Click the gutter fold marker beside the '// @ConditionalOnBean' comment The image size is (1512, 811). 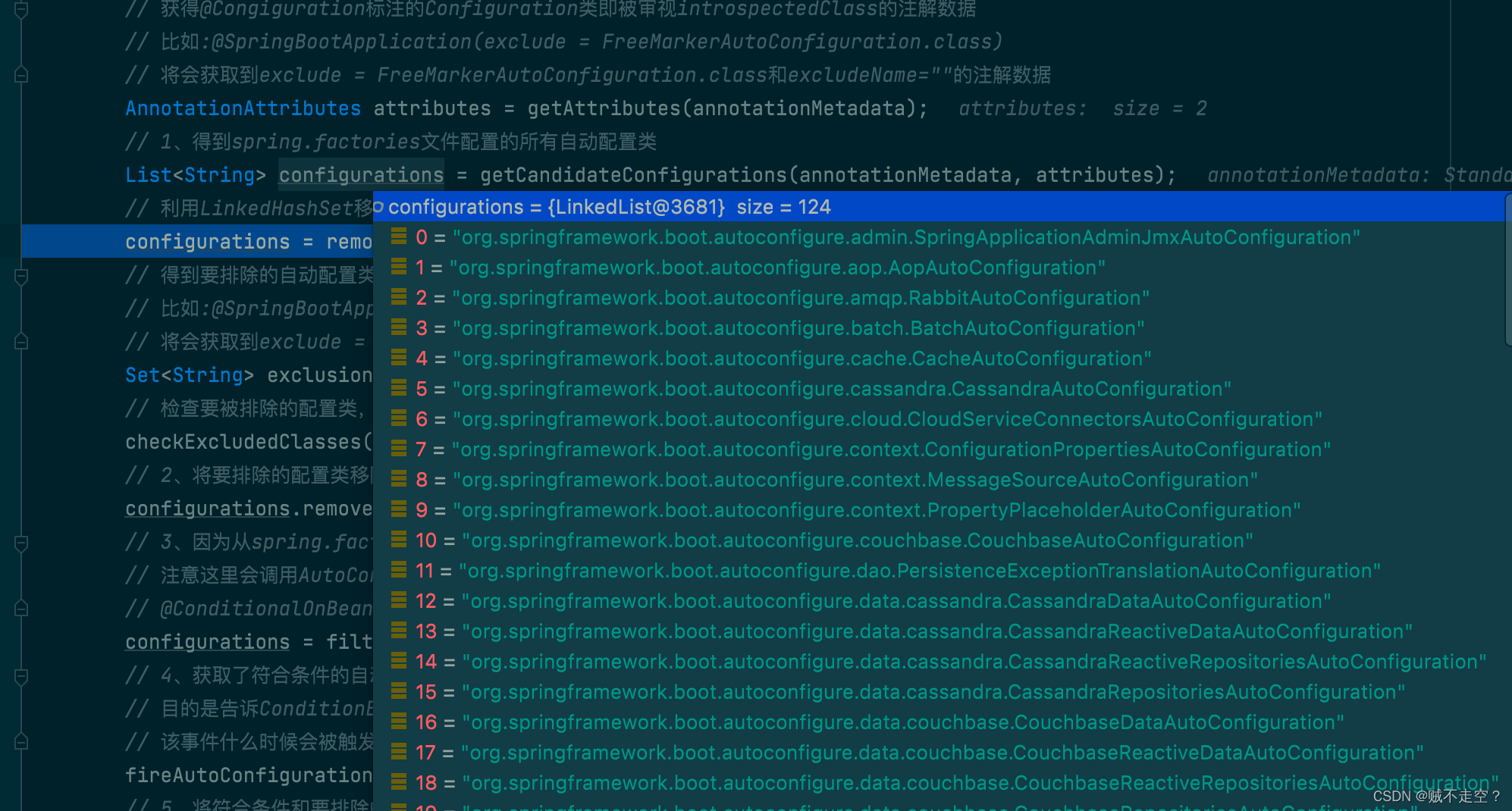point(21,608)
